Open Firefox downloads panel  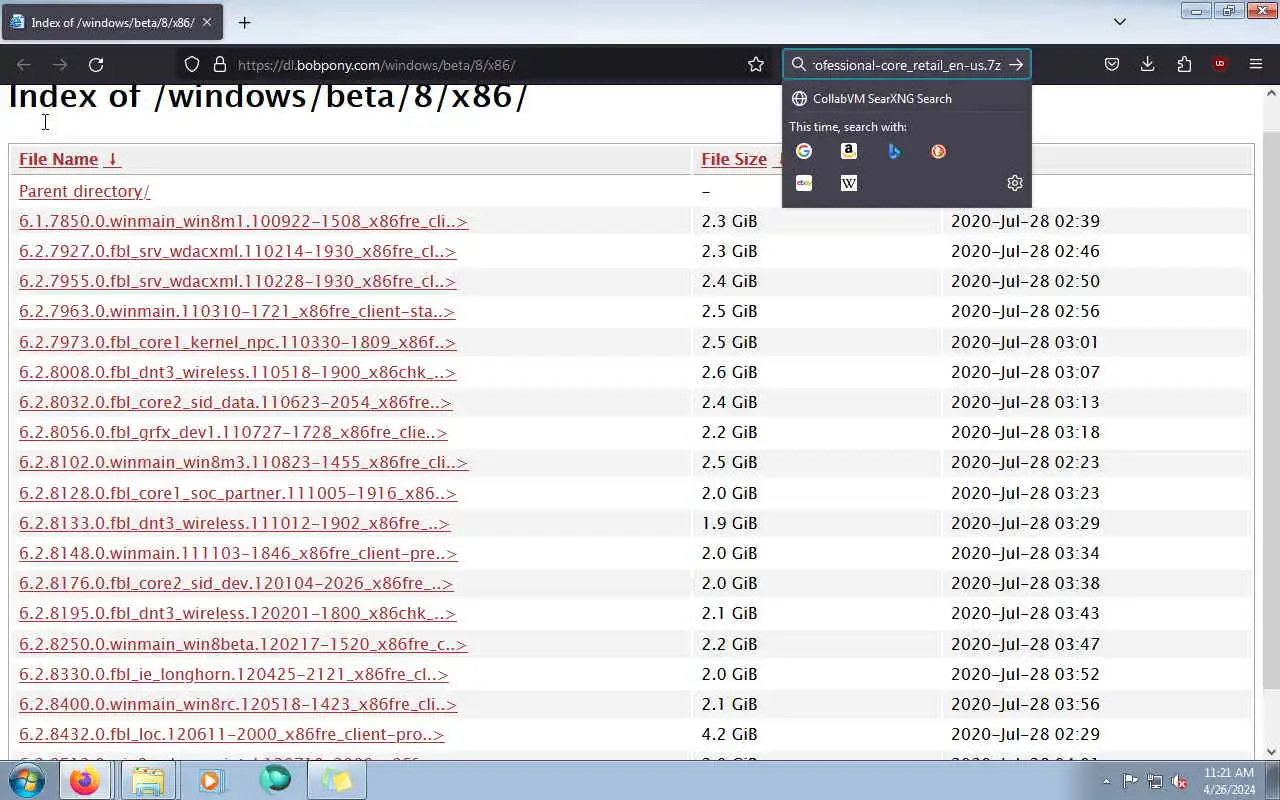click(1147, 65)
